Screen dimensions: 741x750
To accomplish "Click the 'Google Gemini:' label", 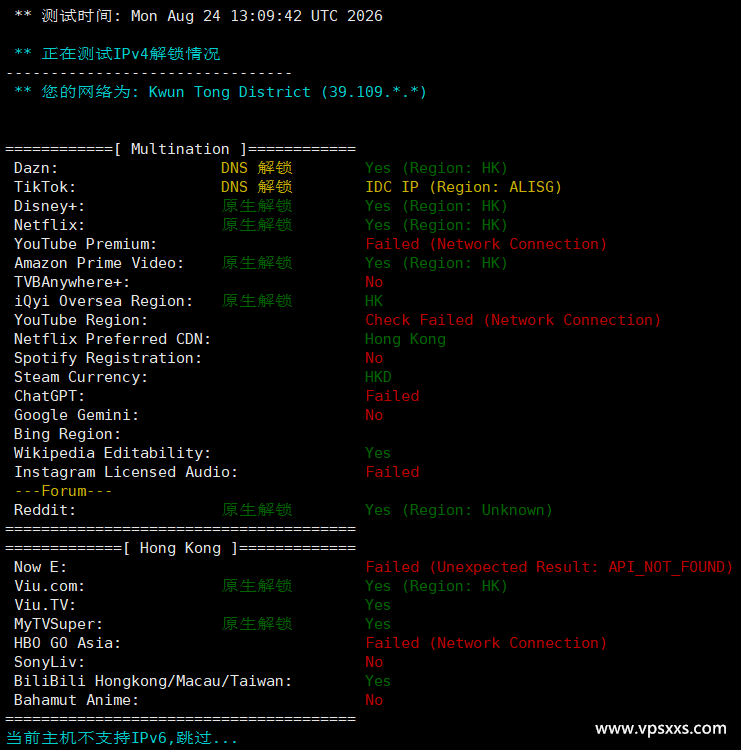I will (77, 415).
